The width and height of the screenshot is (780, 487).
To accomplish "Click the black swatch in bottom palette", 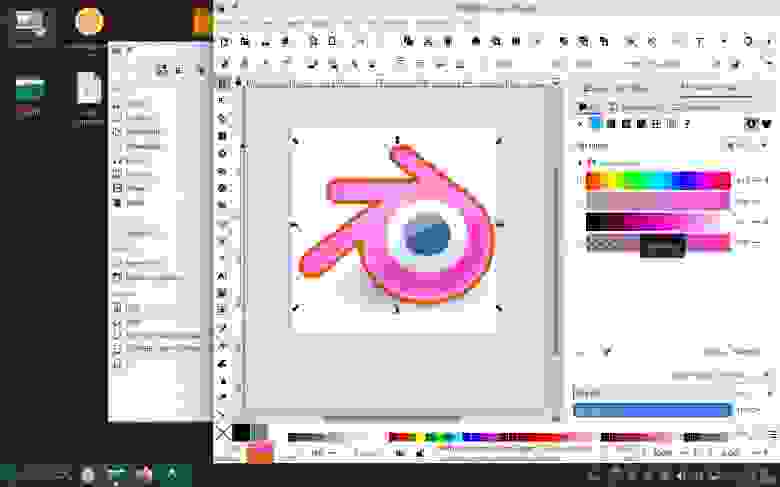I will 242,432.
